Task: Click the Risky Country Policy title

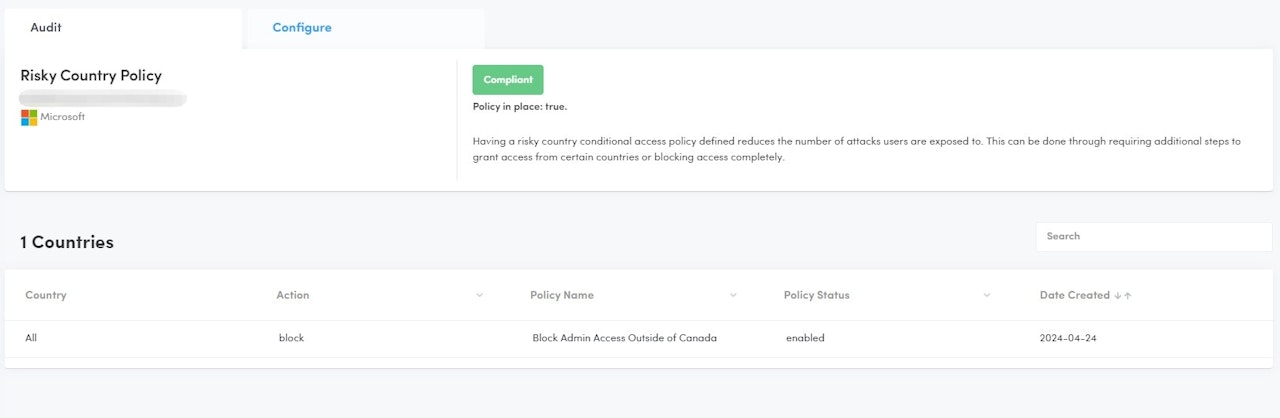Action: click(91, 76)
